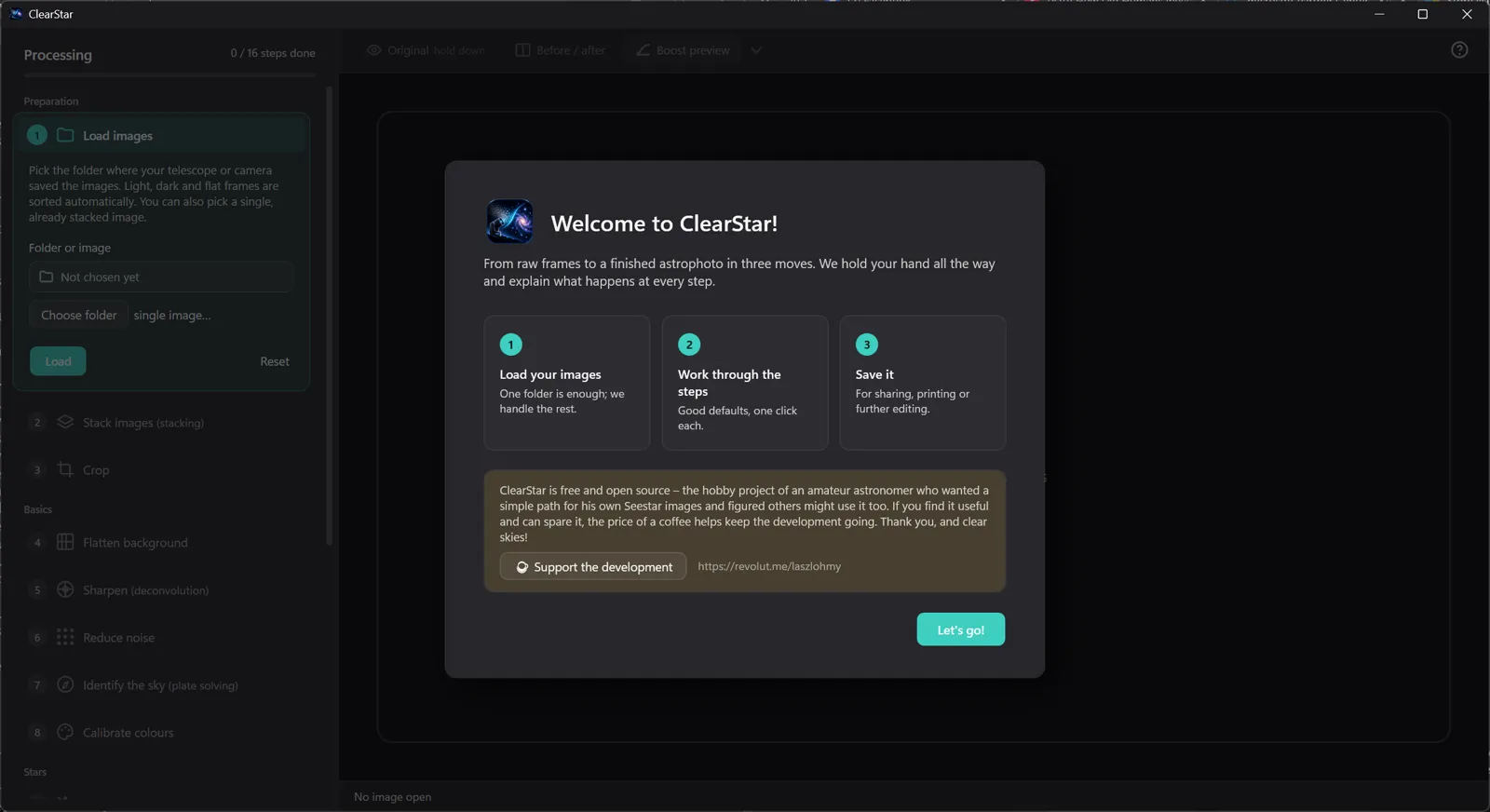Select step 7 Identify the sky
Image resolution: width=1490 pixels, height=812 pixels.
click(x=162, y=684)
